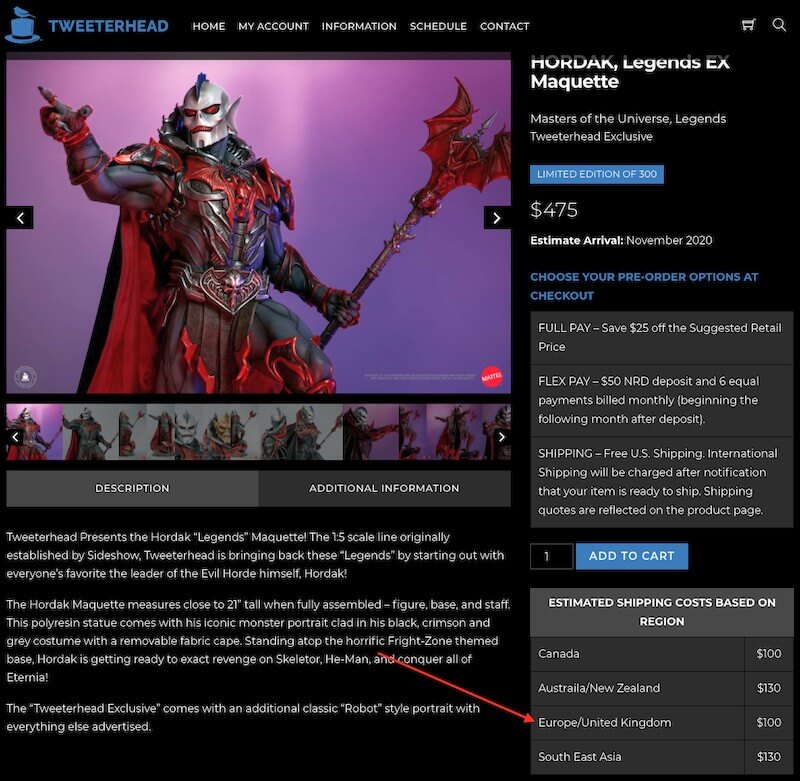
Task: Click the 'Austraila/New Zealand' region cell
Action: pyautogui.click(x=637, y=688)
